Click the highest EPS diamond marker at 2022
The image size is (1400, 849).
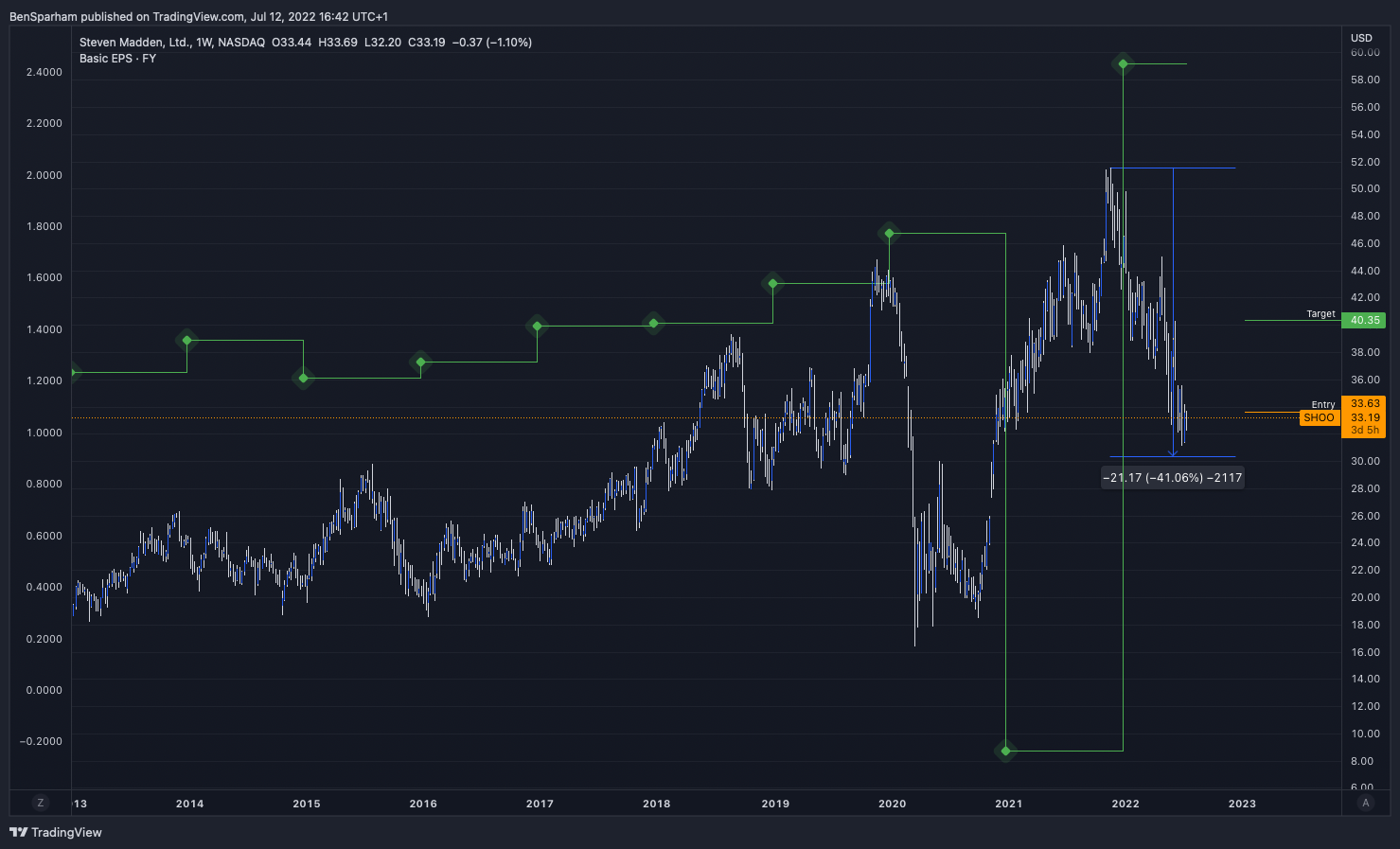pyautogui.click(x=1123, y=64)
